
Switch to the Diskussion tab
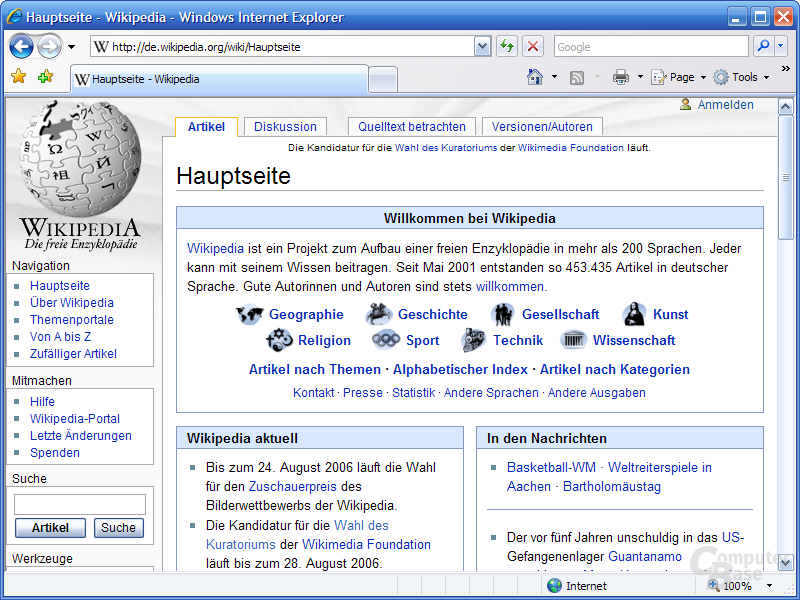(285, 127)
